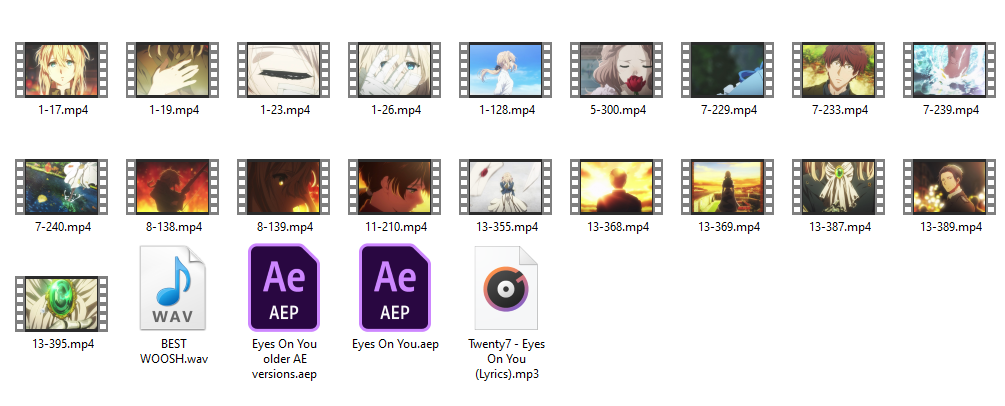
Task: Select the 7-240.mp4 video thumbnail
Action: (x=62, y=187)
